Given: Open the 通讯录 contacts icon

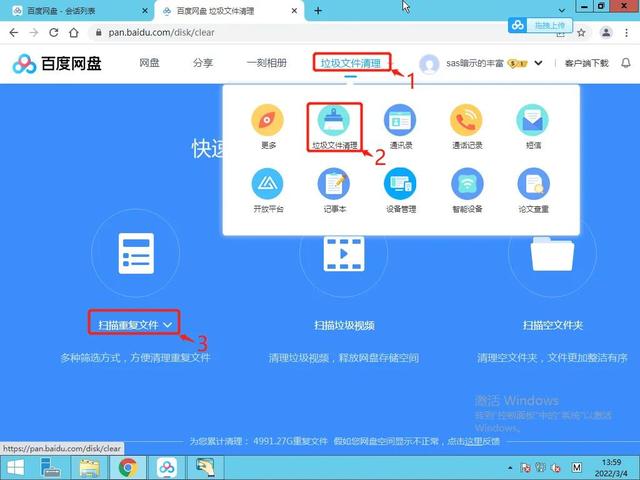Looking at the screenshot, I should (400, 120).
